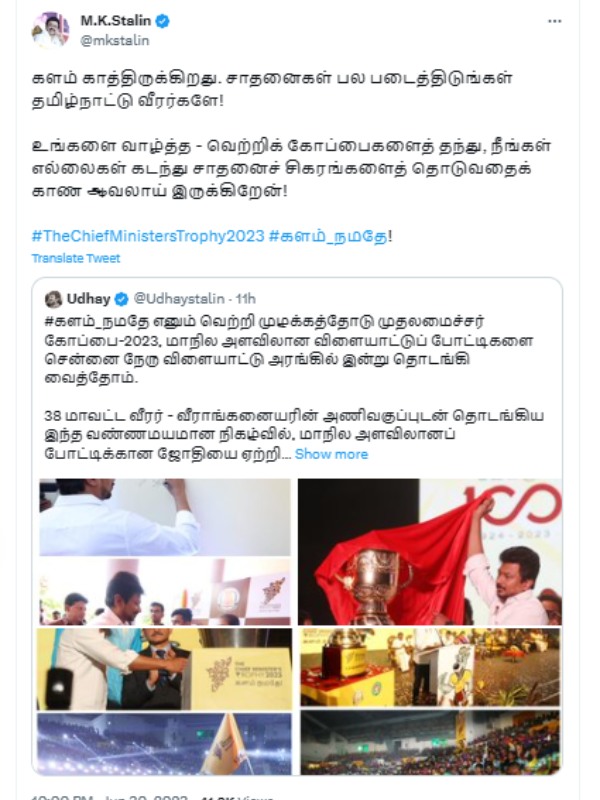The image size is (600, 800).
Task: Open the photo of trophy unveiled with red cloth
Action: (430, 552)
